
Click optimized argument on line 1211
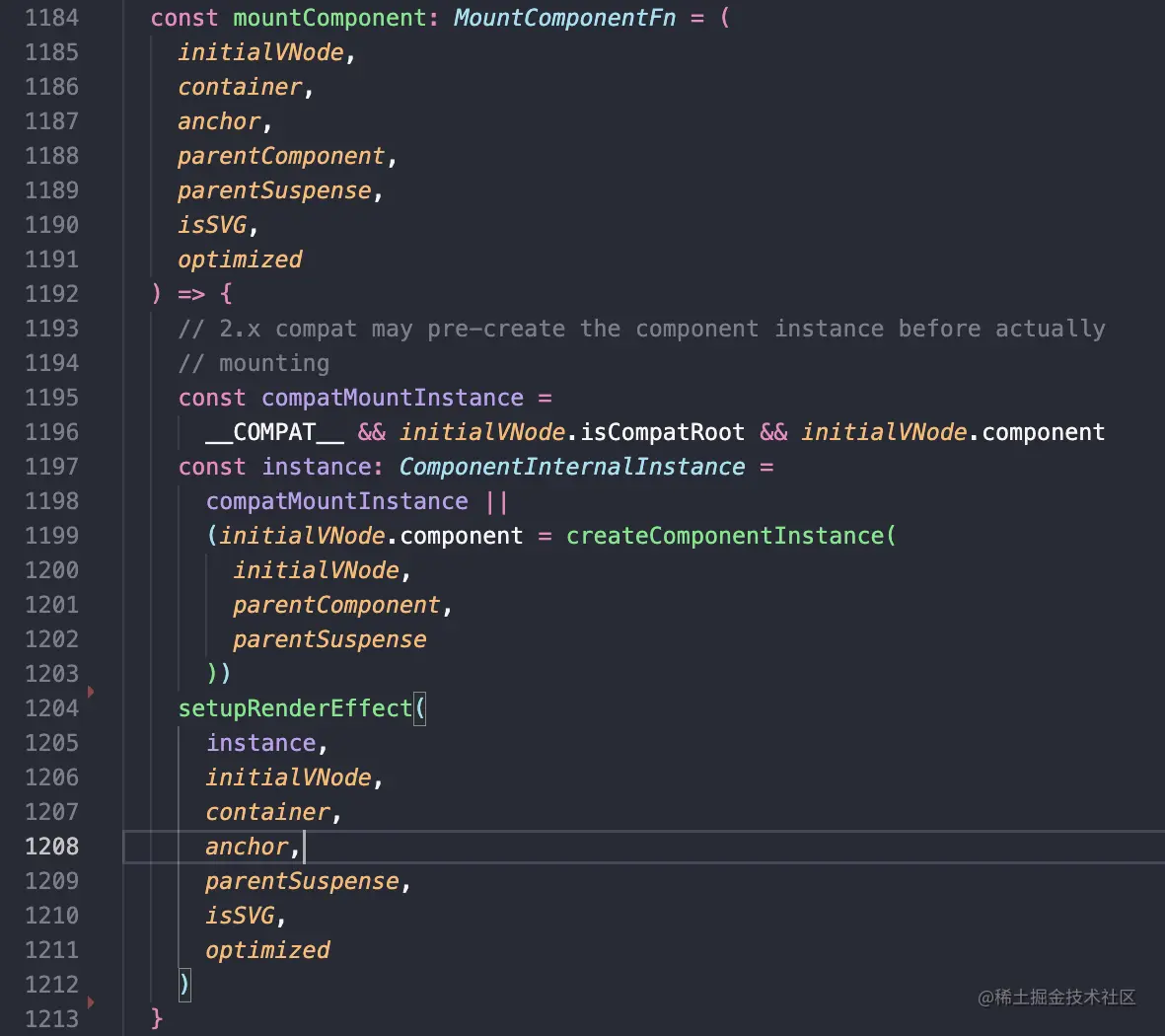click(268, 950)
